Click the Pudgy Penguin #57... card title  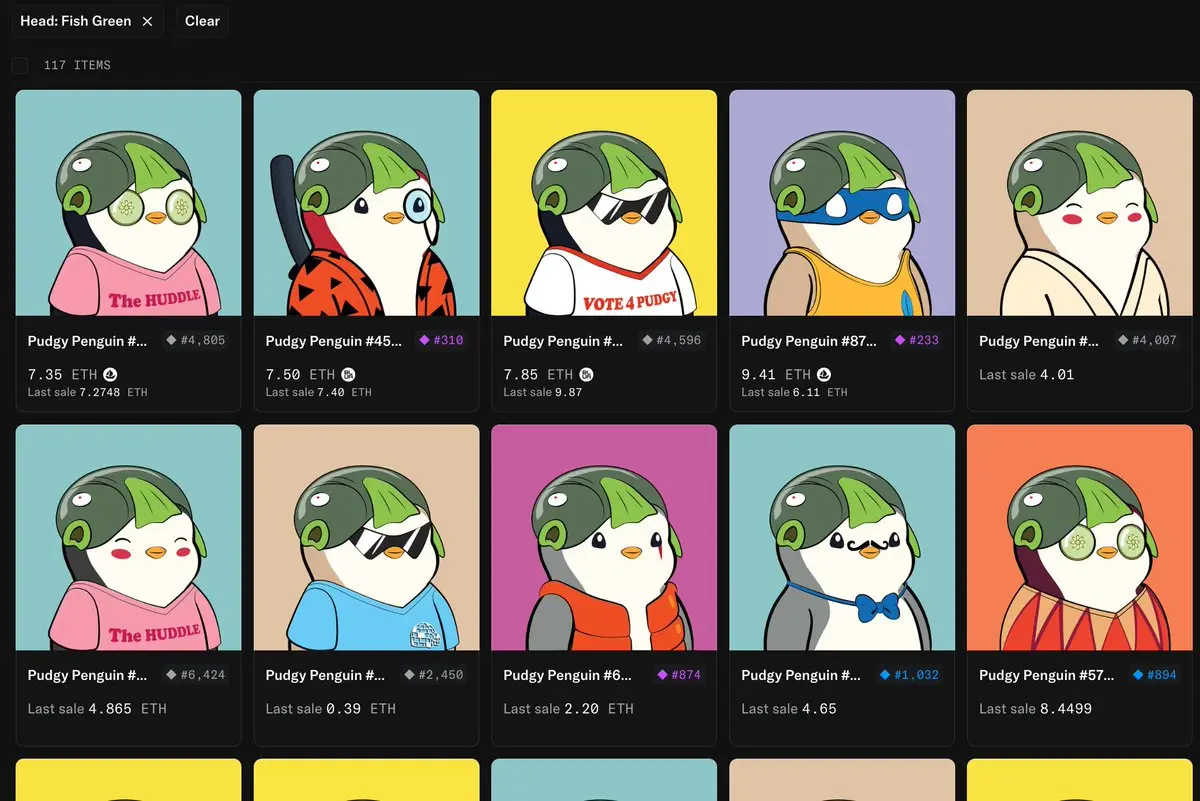(1047, 676)
